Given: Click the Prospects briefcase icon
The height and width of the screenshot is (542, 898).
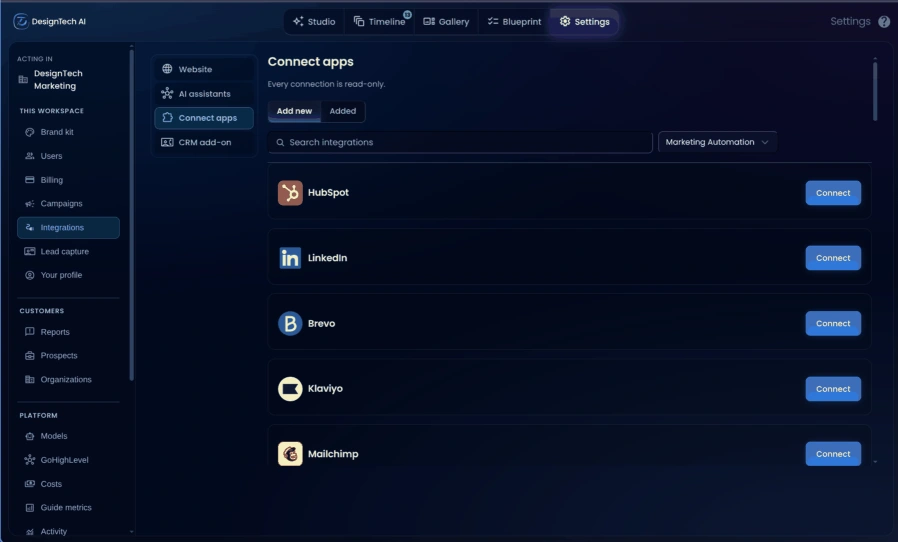Looking at the screenshot, I should pos(30,356).
